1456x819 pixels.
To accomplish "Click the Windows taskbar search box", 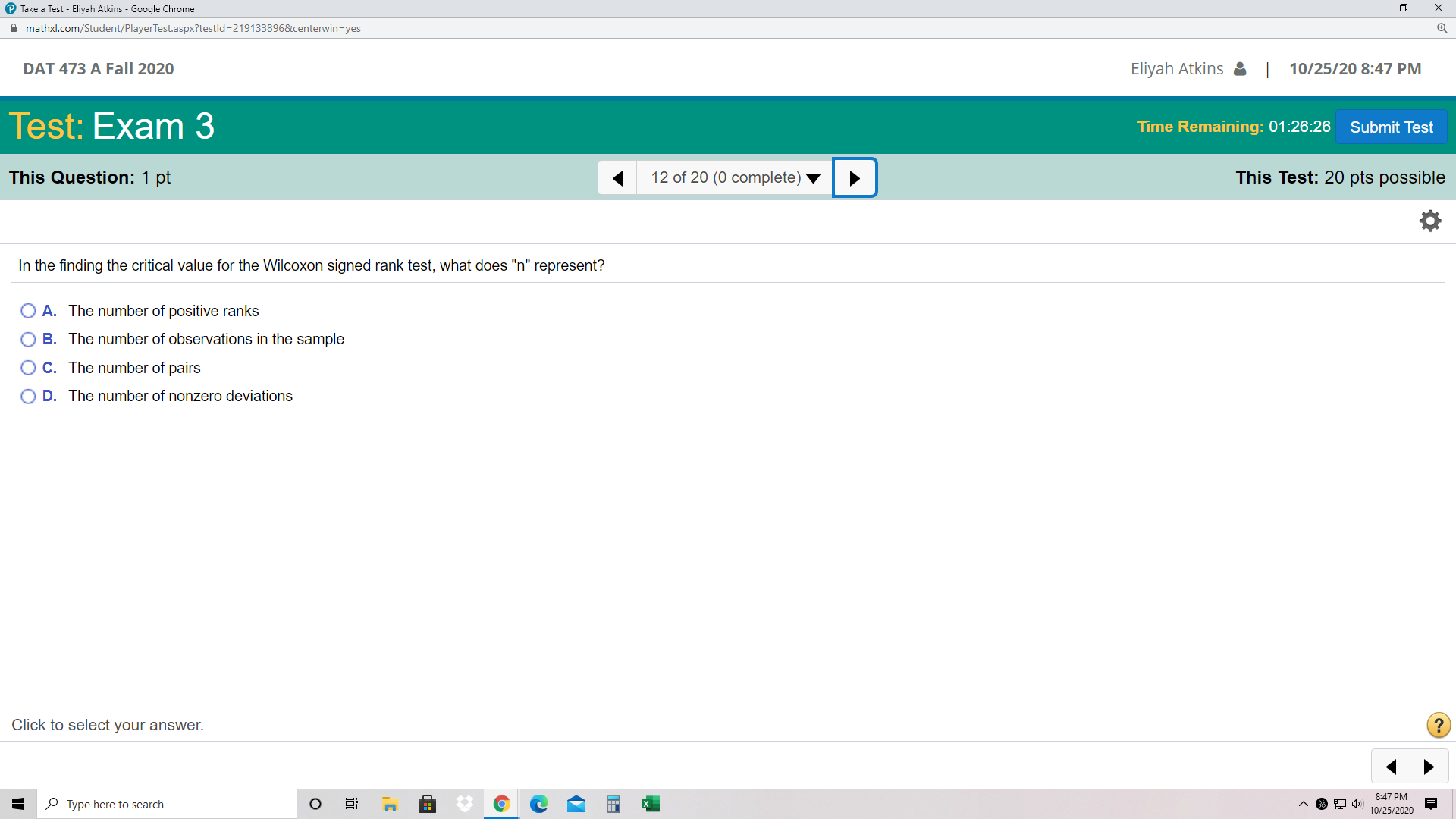I will pos(167,804).
